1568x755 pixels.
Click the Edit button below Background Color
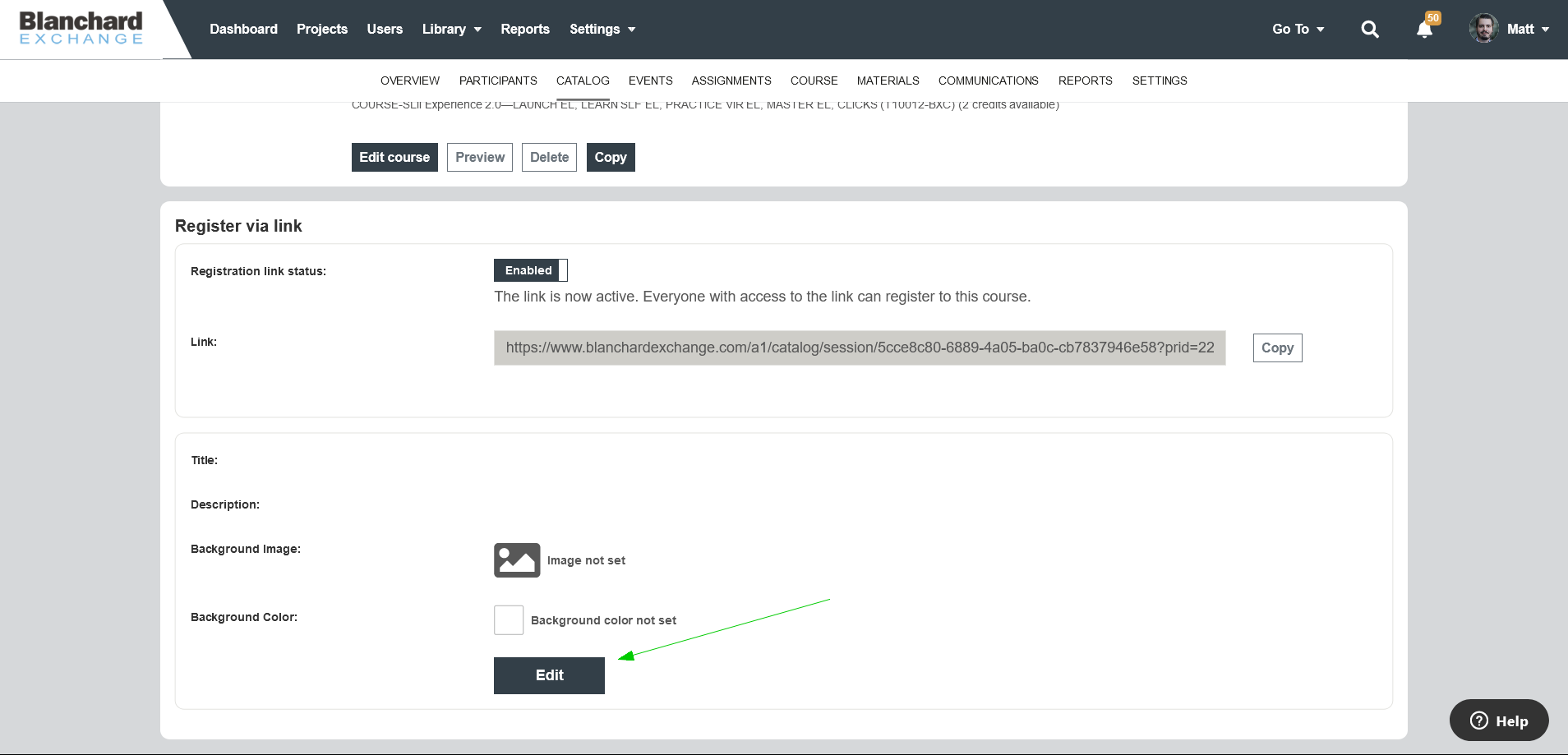coord(548,674)
